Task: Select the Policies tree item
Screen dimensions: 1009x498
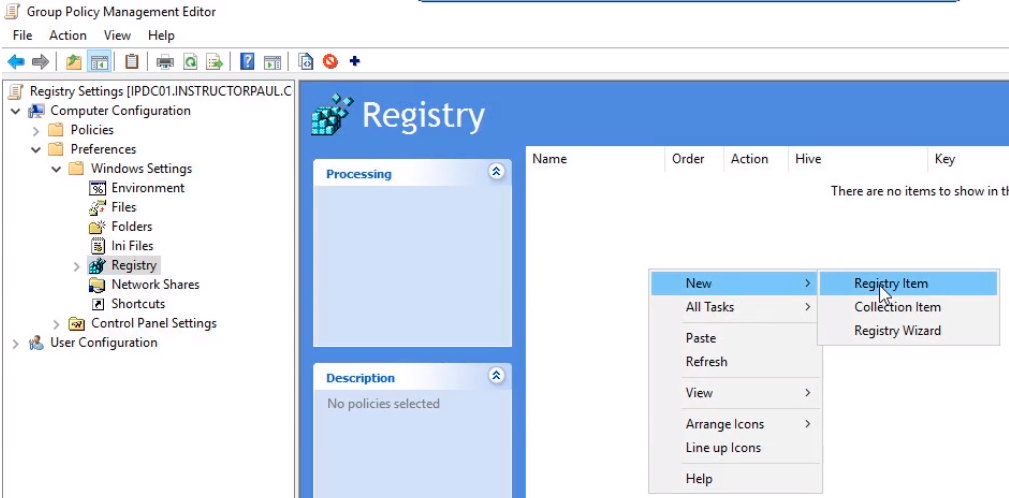Action: click(92, 130)
